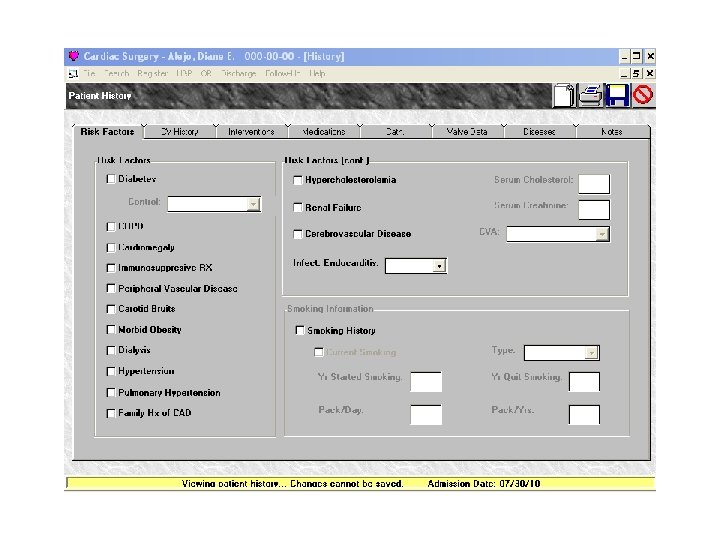This screenshot has height=540, width=720.
Task: Open the smoking Type dropdown
Action: point(592,353)
